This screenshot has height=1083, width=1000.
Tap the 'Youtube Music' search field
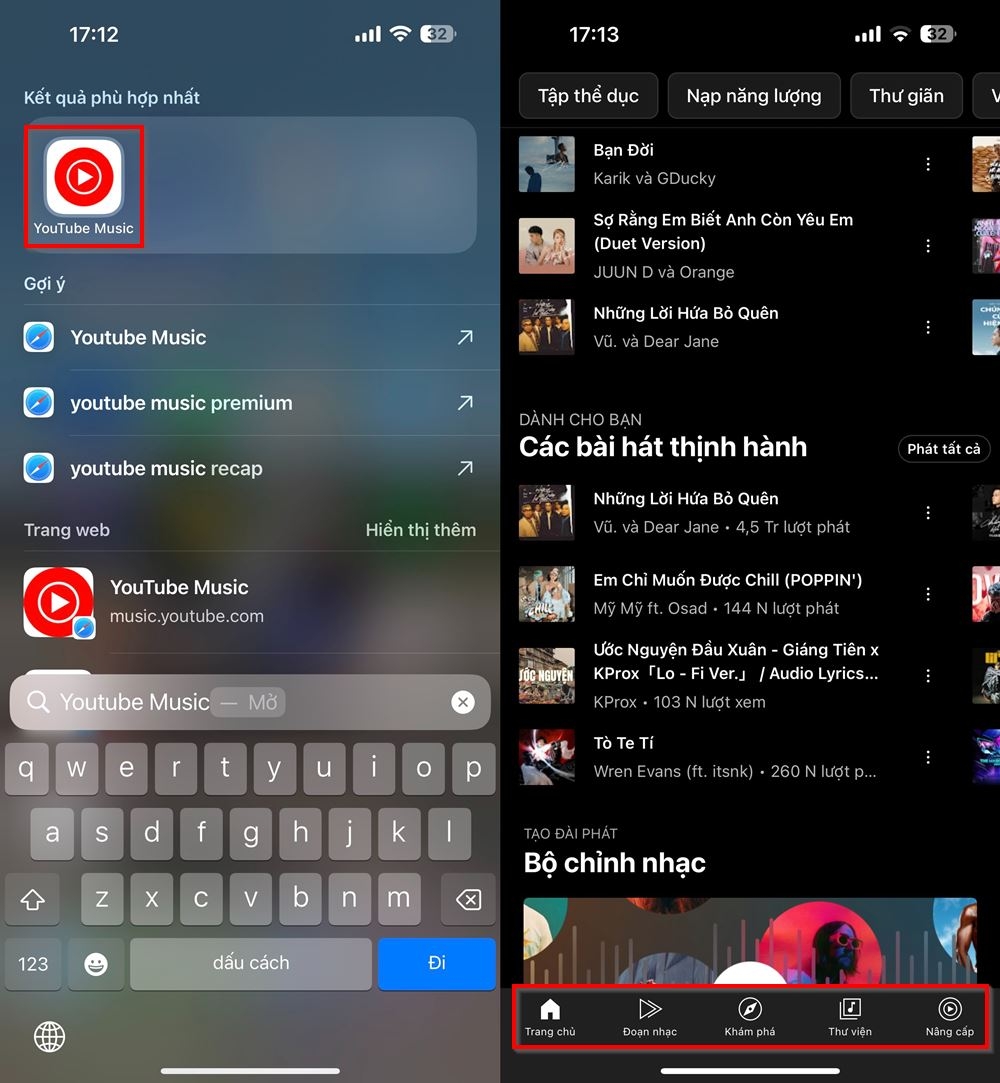[x=250, y=702]
